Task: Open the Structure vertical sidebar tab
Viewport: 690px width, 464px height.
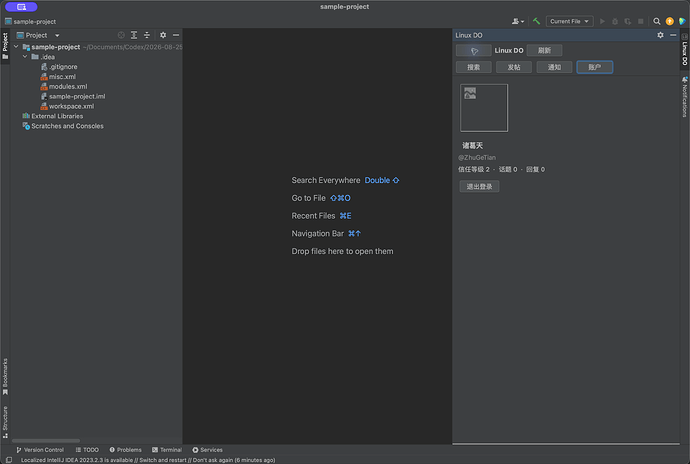Action: click(x=5, y=422)
